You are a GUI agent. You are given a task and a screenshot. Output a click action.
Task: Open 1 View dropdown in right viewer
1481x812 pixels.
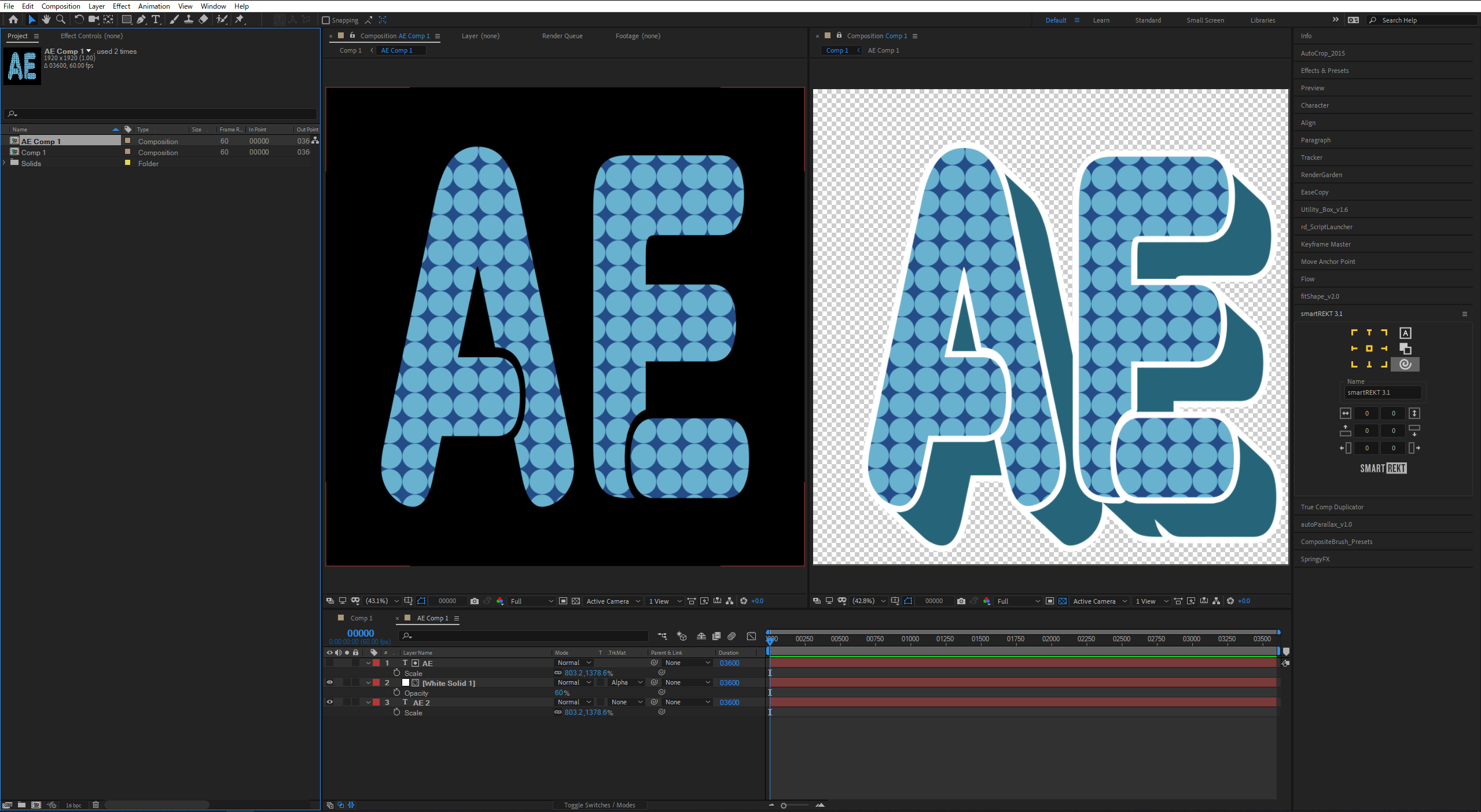click(x=1152, y=601)
